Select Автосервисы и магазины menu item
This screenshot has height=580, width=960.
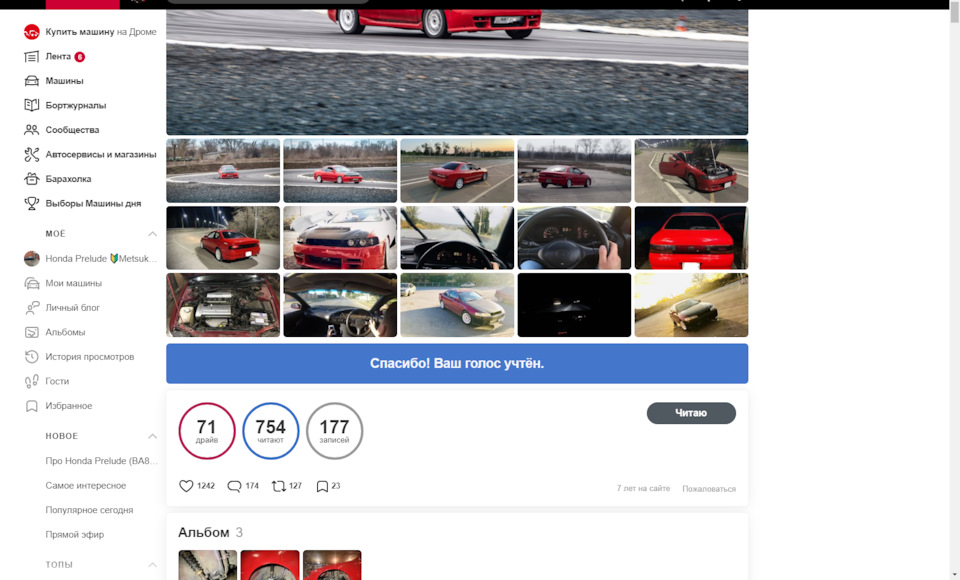pos(100,155)
